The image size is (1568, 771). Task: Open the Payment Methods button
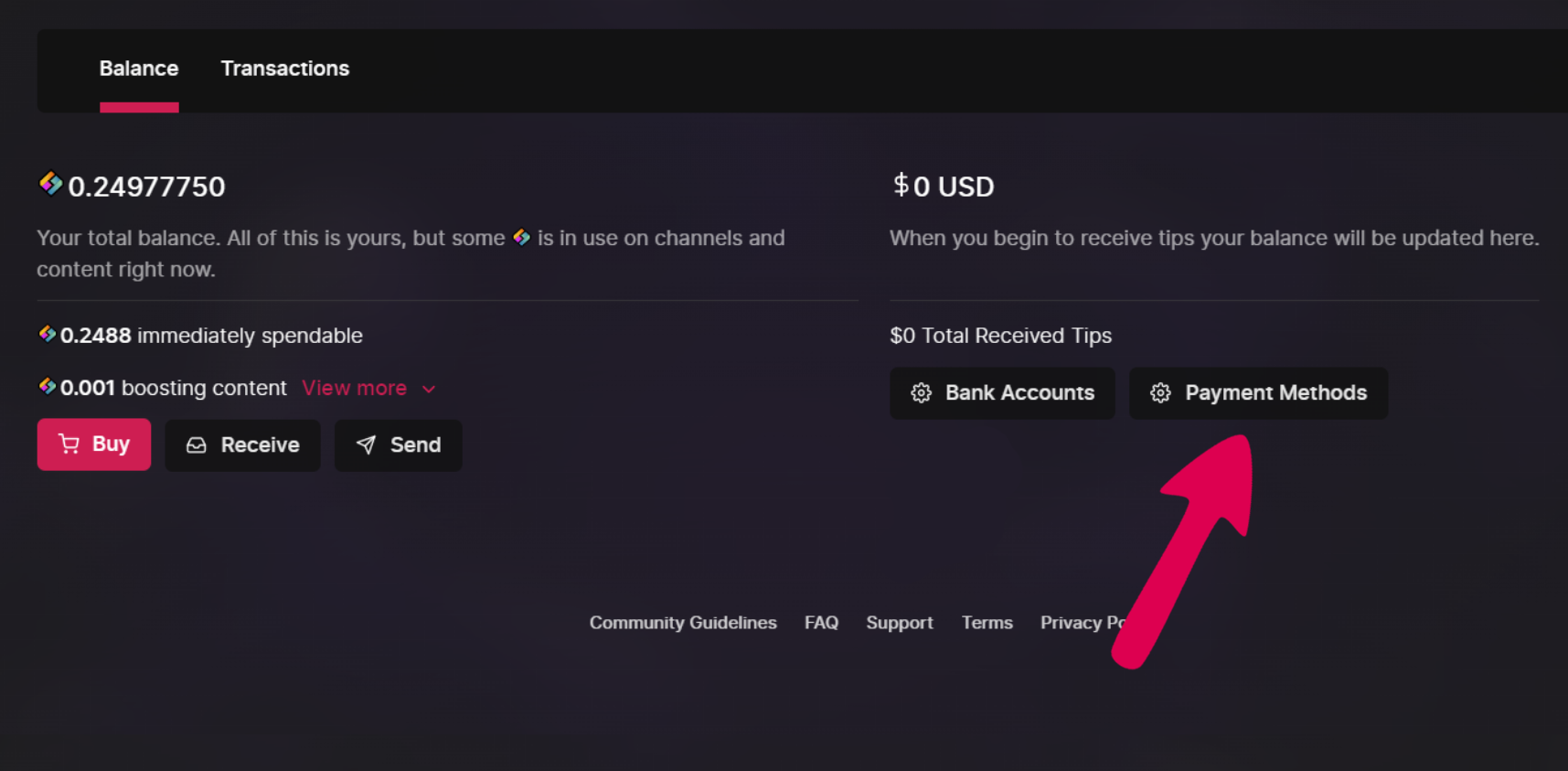[1258, 393]
